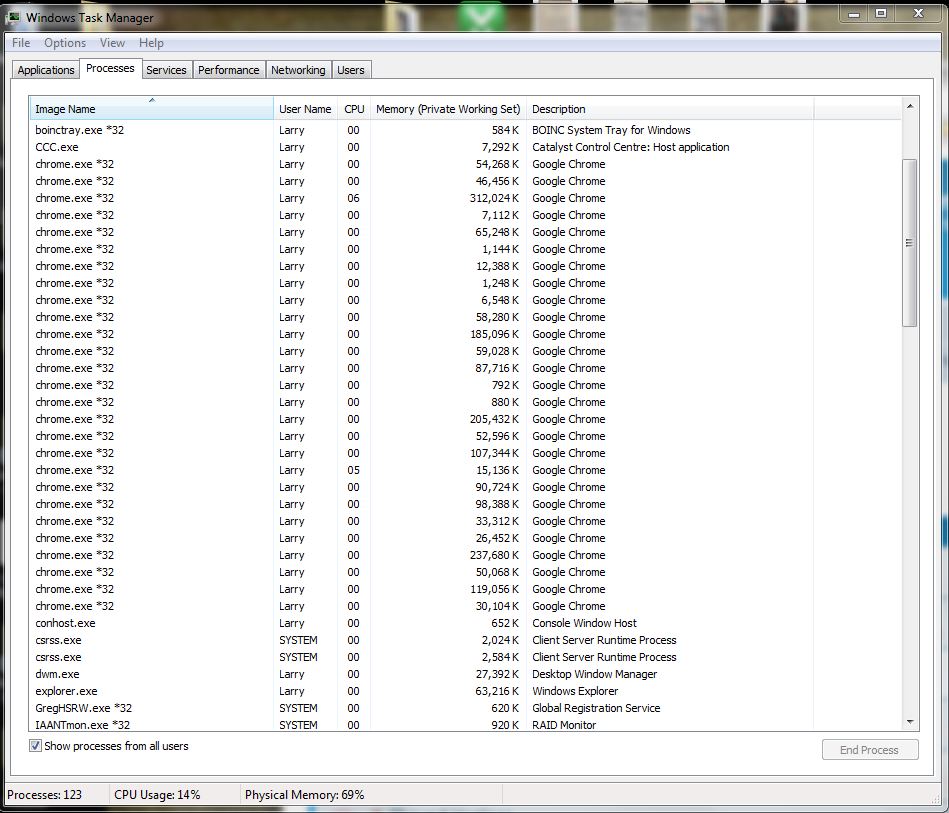Viewport: 949px width, 813px height.
Task: Select the explorer.exe process row
Action: pos(66,691)
